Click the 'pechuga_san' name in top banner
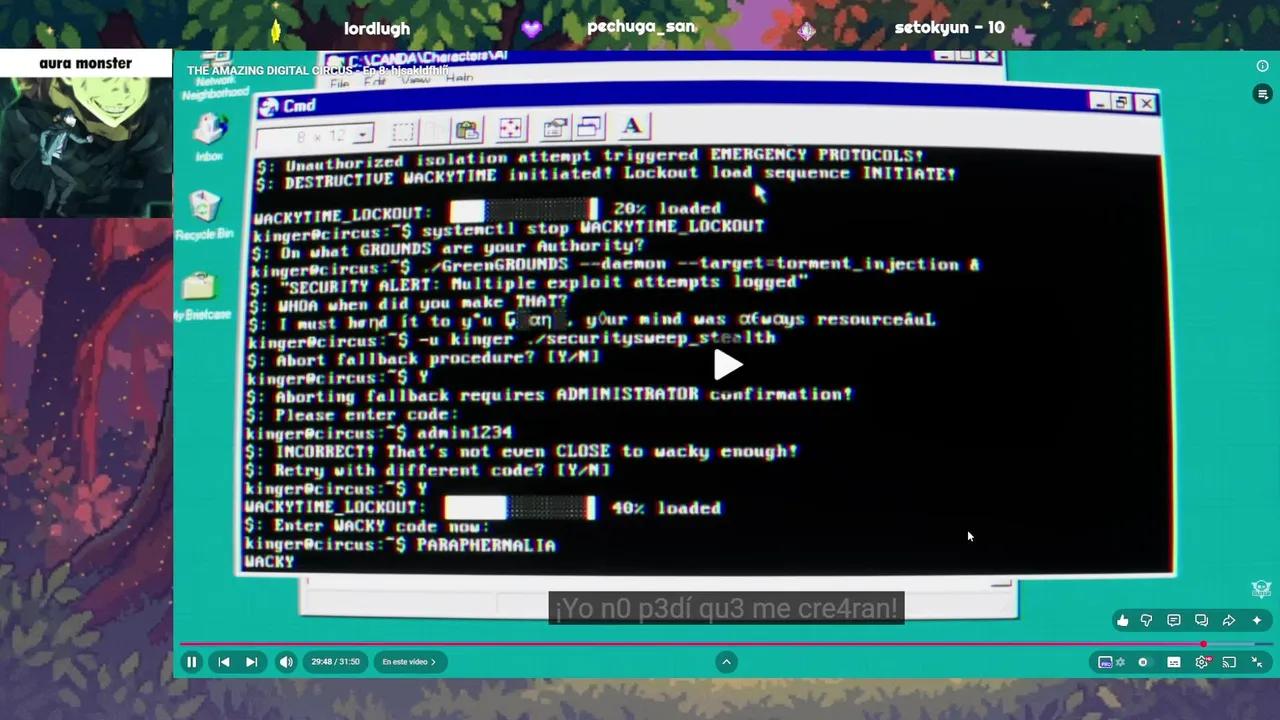1280x720 pixels. [641, 27]
